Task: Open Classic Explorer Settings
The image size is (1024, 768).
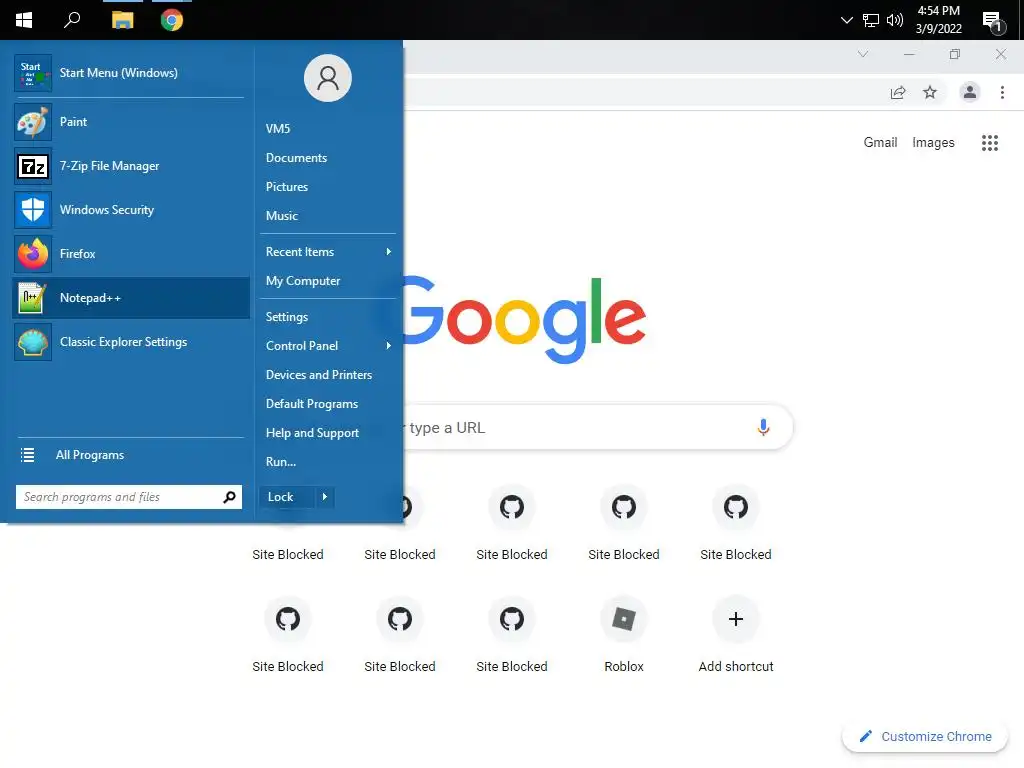Action: point(131,342)
